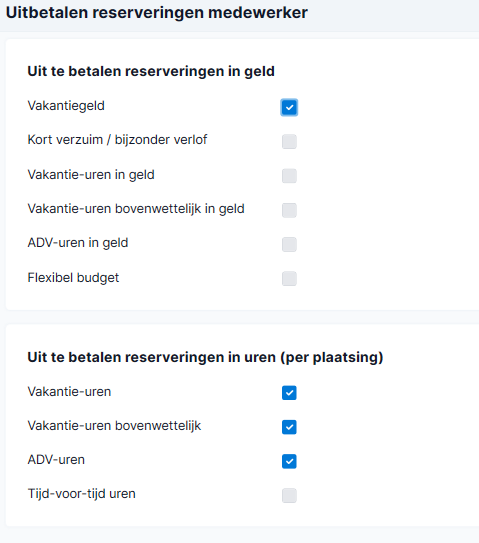Click heading Uit te betalen reserveringen in geld
Screen dimensions: 479x543
pos(151,71)
